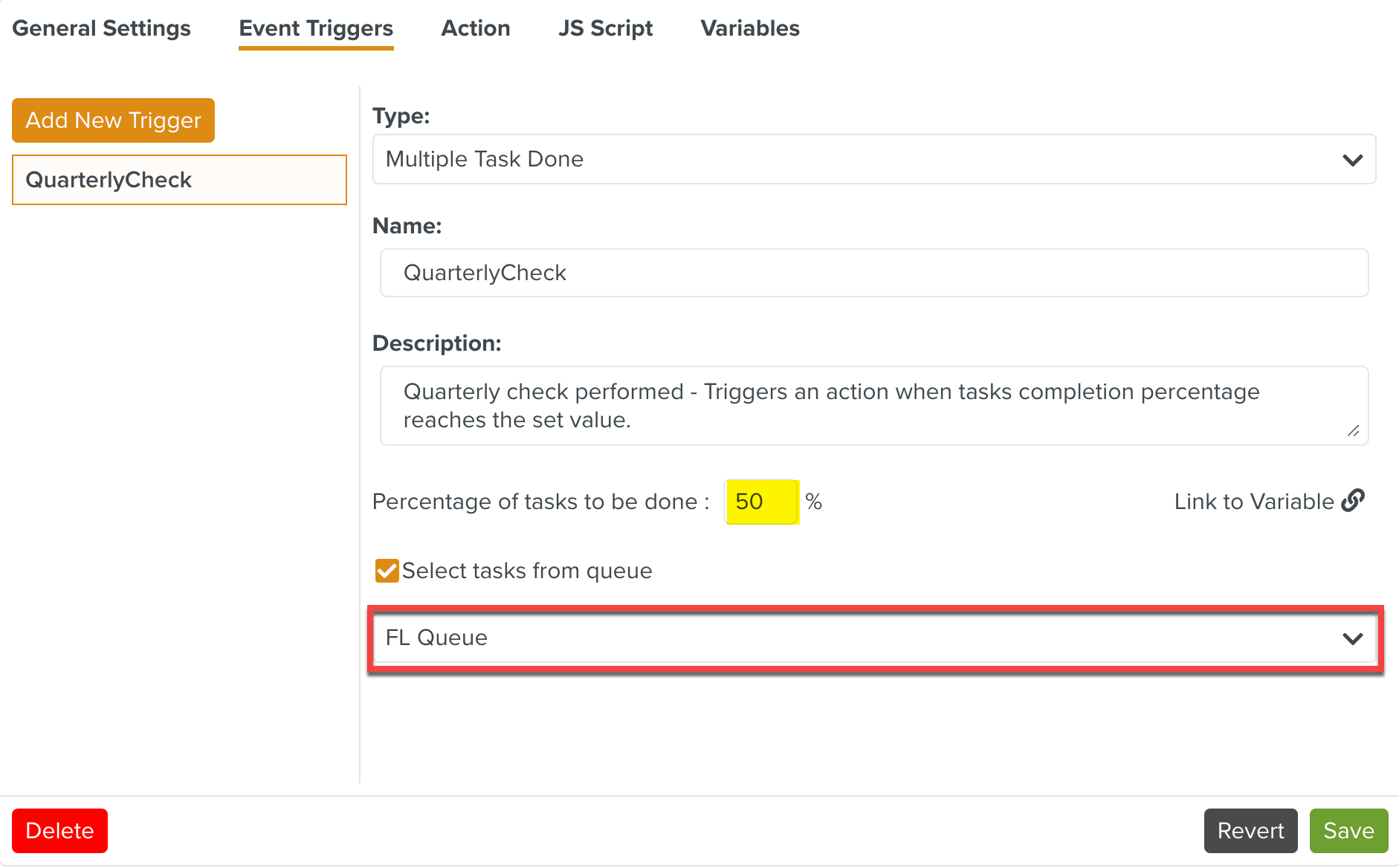
Task: Select the Event Triggers tab
Action: click(316, 28)
